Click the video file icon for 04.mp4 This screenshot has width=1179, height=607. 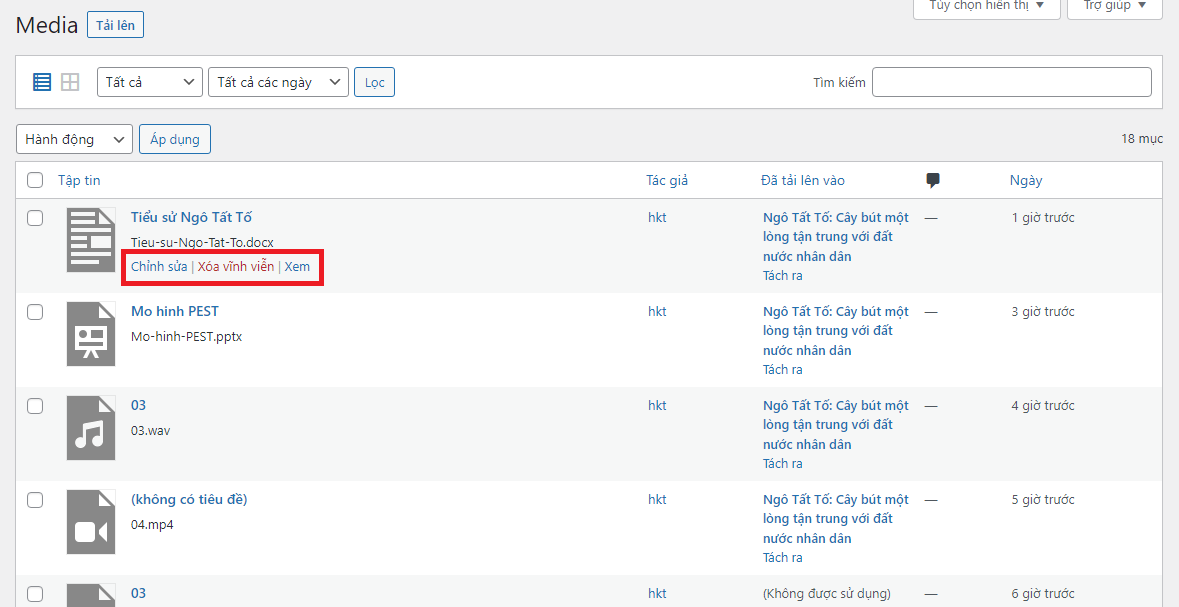click(91, 522)
